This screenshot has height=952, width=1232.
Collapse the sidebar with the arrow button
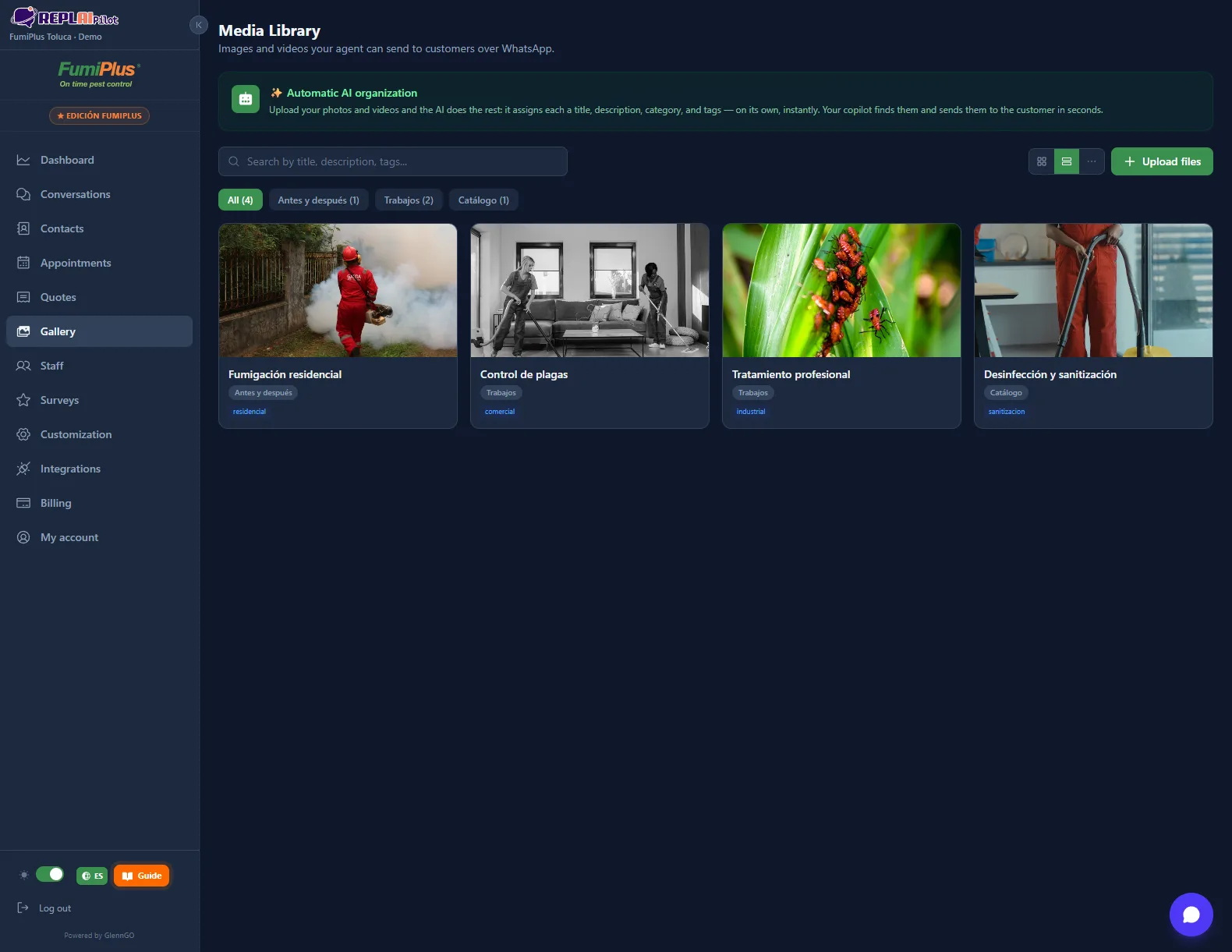(199, 25)
